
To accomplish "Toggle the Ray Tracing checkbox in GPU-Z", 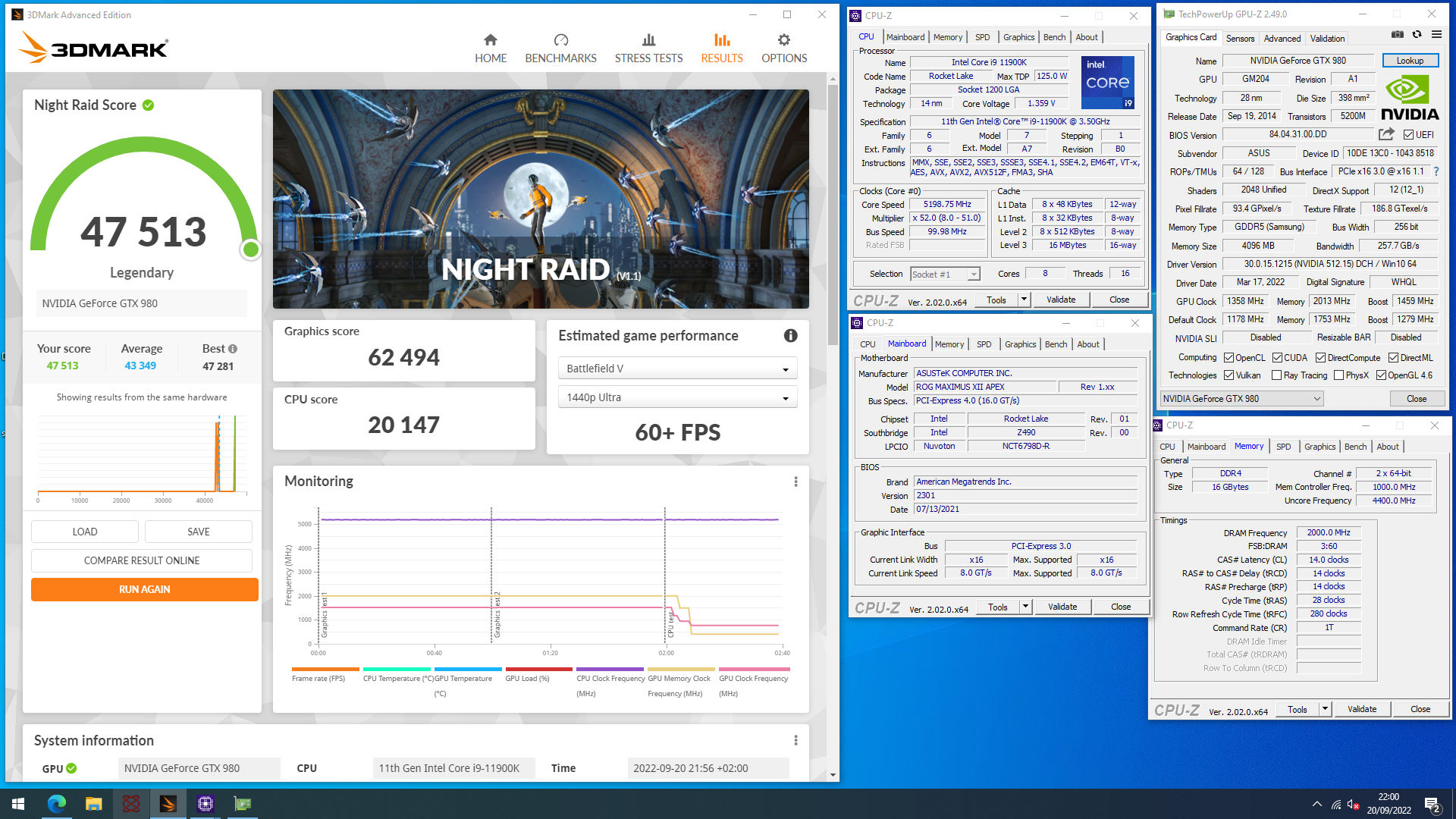I will (x=1276, y=375).
